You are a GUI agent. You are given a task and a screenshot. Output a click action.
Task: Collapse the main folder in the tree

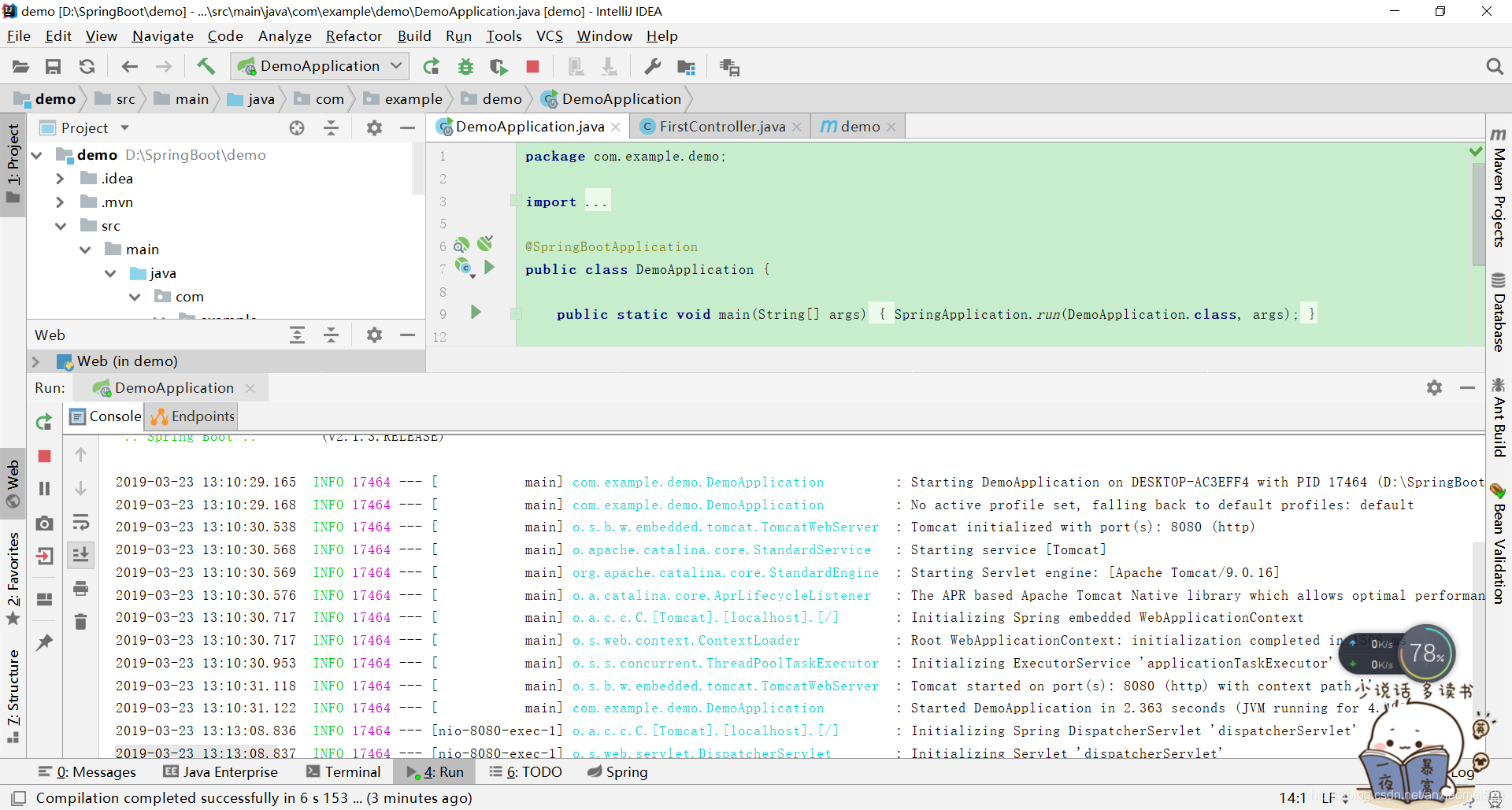pos(85,250)
